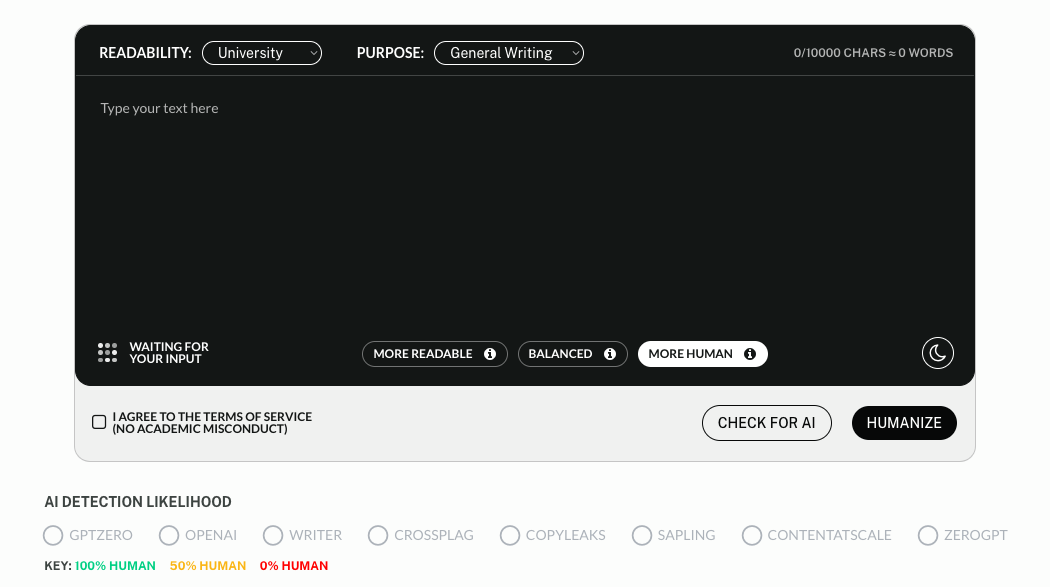
Task: Click the Crossplag detector indicator circle
Action: click(378, 535)
